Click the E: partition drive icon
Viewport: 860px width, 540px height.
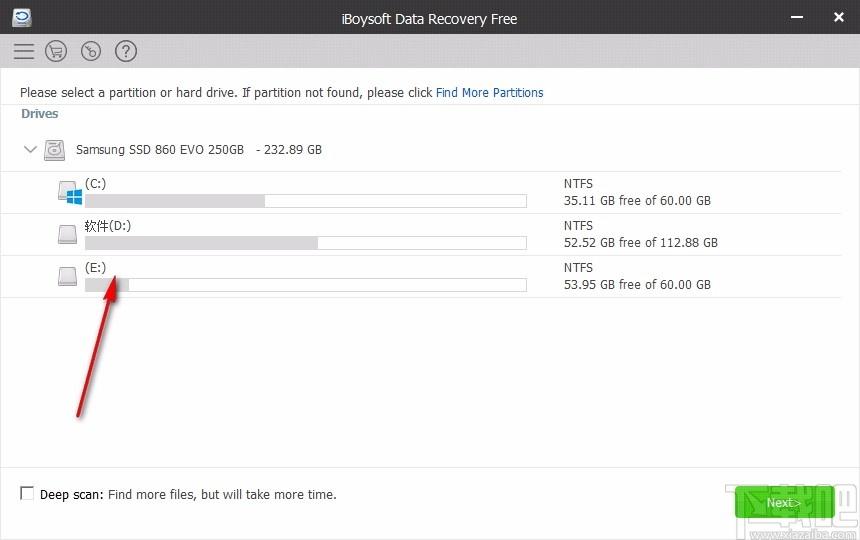click(x=67, y=276)
